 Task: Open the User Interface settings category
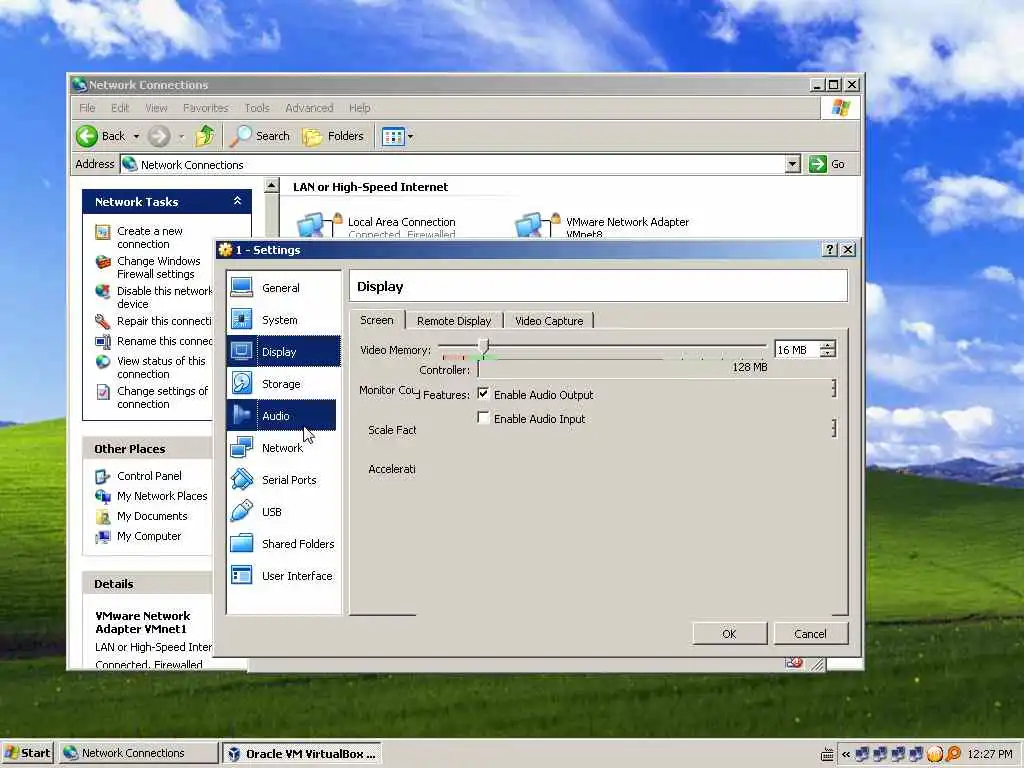pyautogui.click(x=283, y=576)
